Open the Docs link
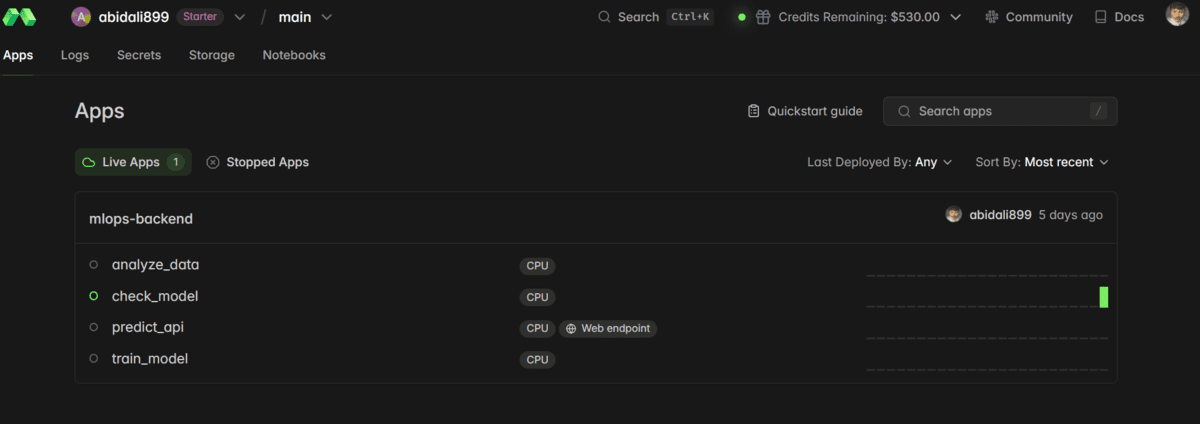Image resolution: width=1200 pixels, height=424 pixels. click(1119, 17)
